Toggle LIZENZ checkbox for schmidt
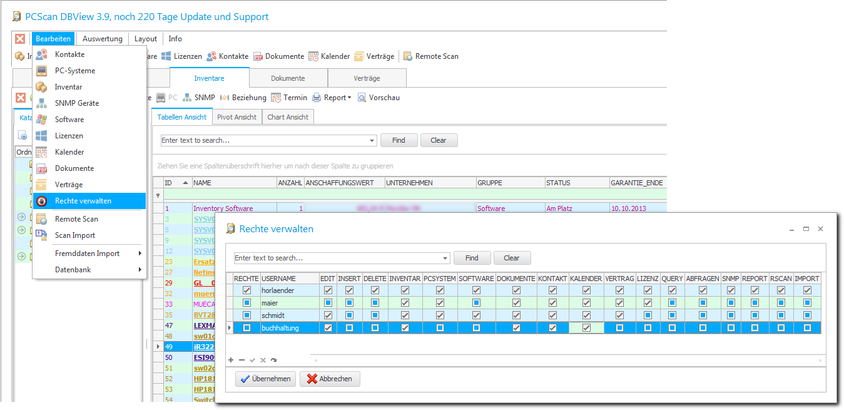The image size is (844, 410). click(x=648, y=315)
